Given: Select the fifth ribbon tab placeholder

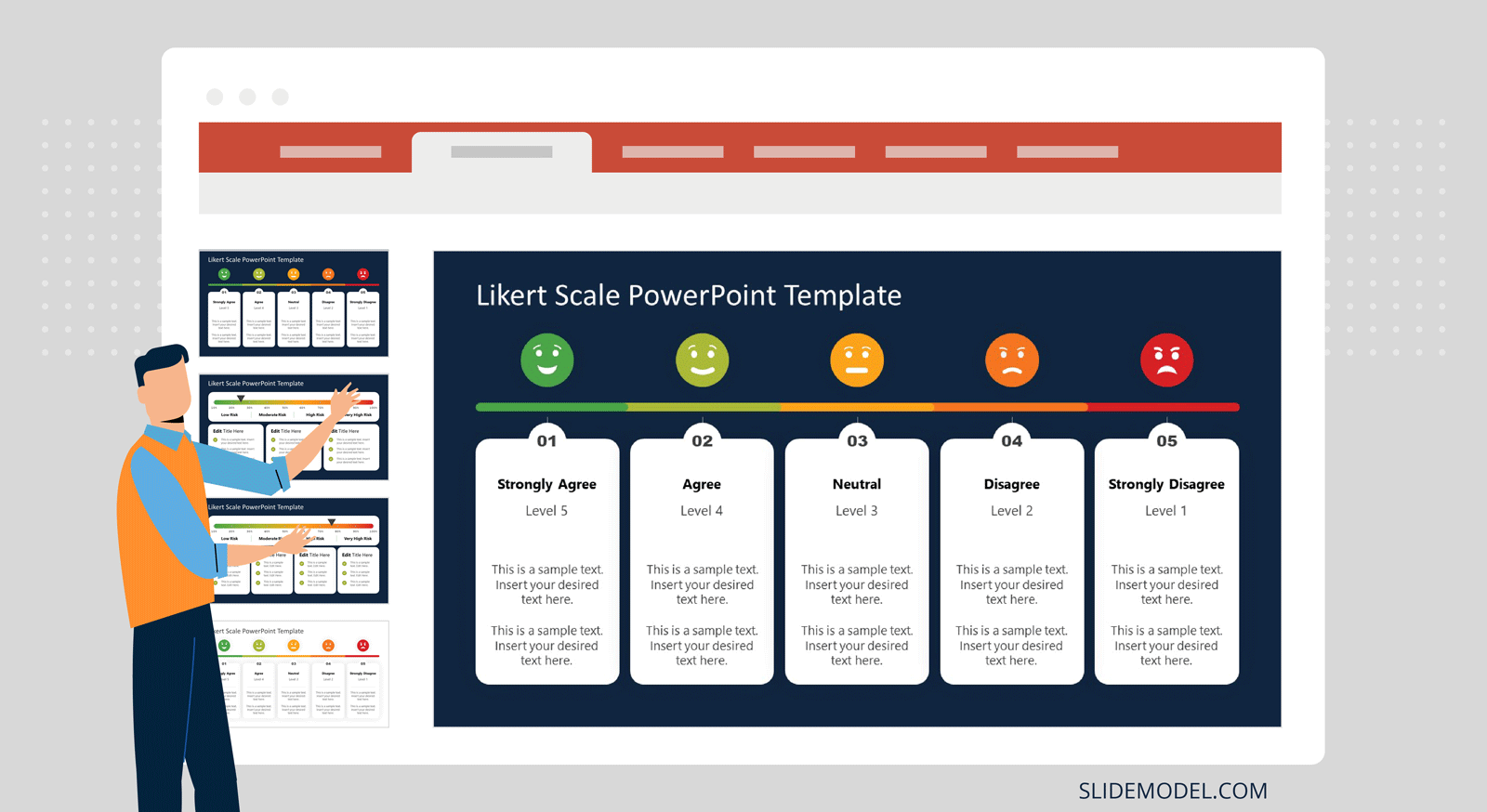Looking at the screenshot, I should pos(936,151).
